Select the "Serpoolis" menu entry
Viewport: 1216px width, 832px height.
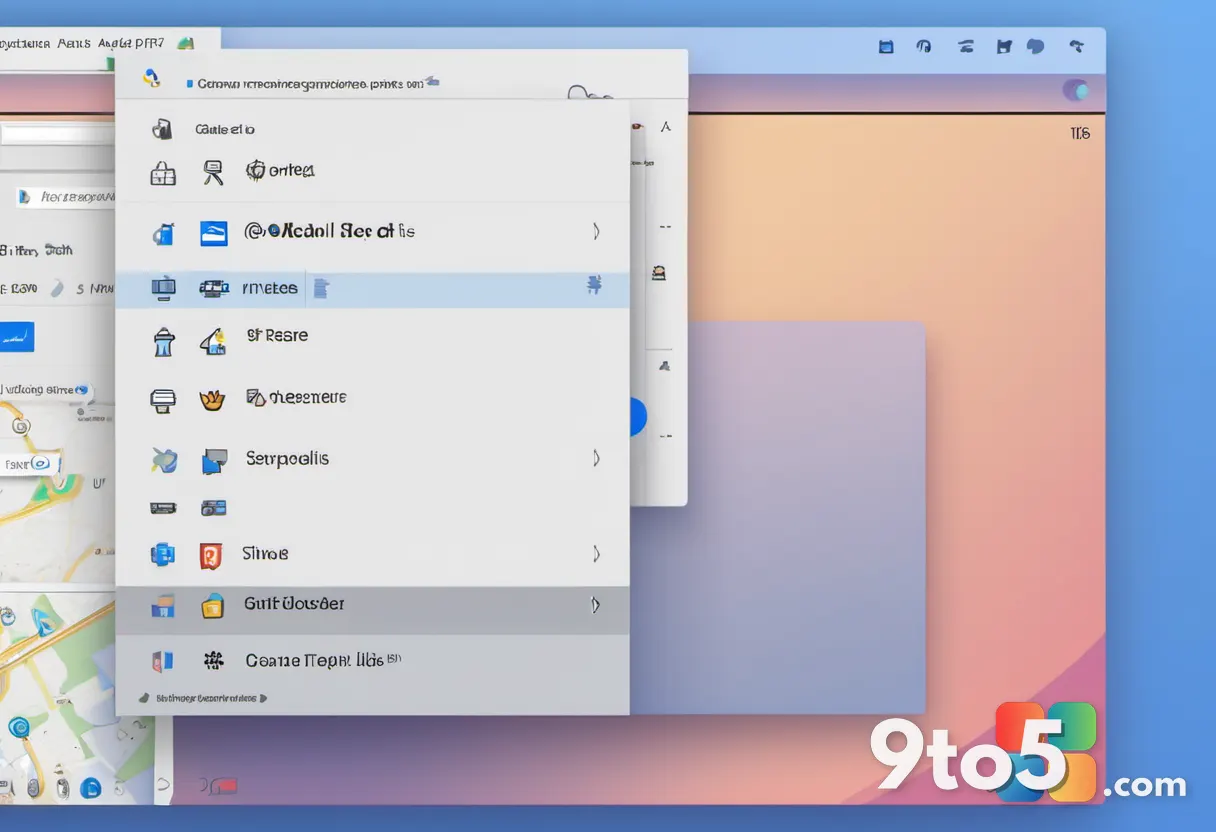(372, 459)
